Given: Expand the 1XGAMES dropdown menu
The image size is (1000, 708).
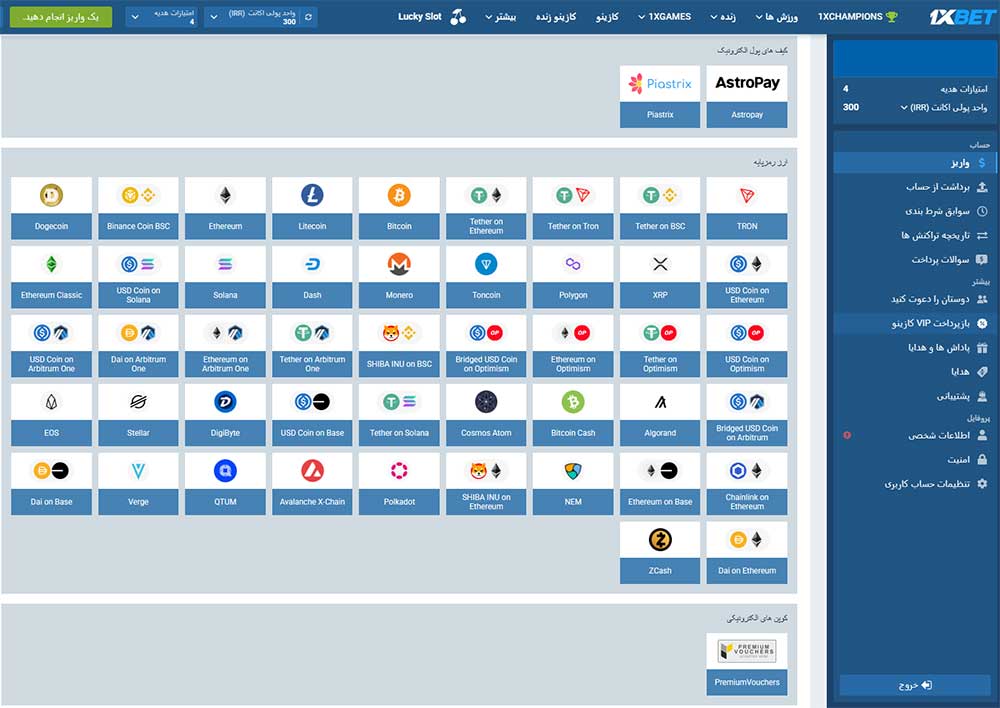Looking at the screenshot, I should [x=664, y=17].
